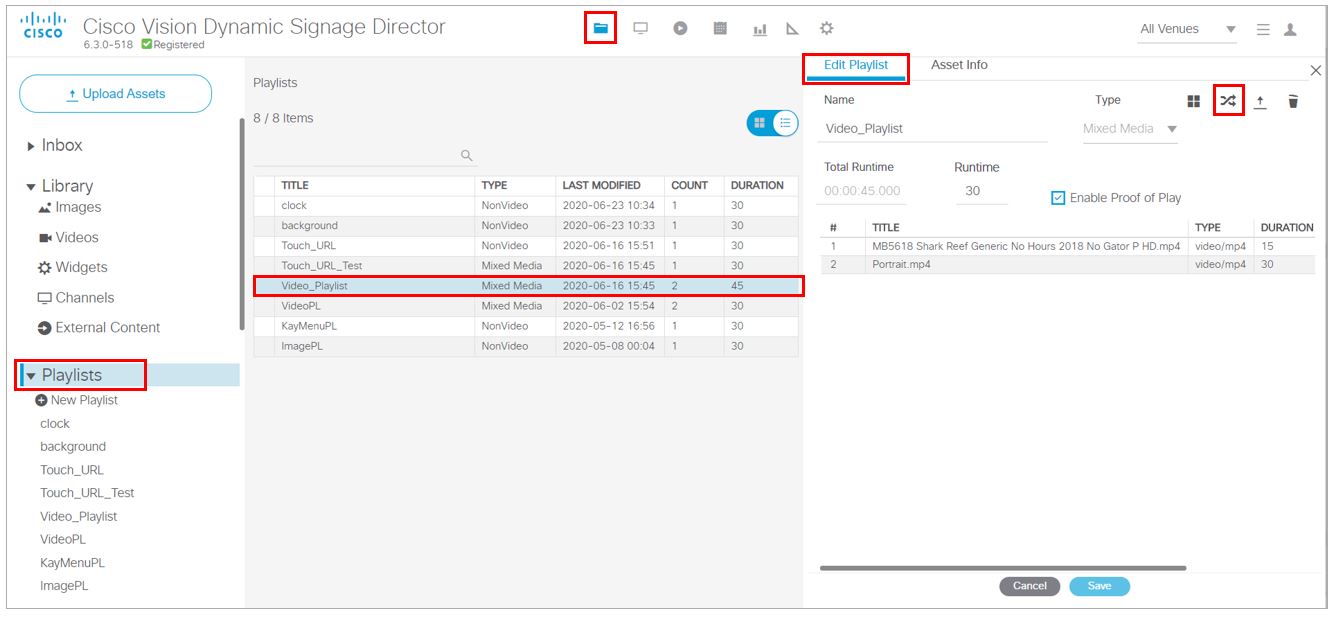Open the calendar scheduling icon in top bar
The width and height of the screenshot is (1335, 617).
tap(720, 29)
